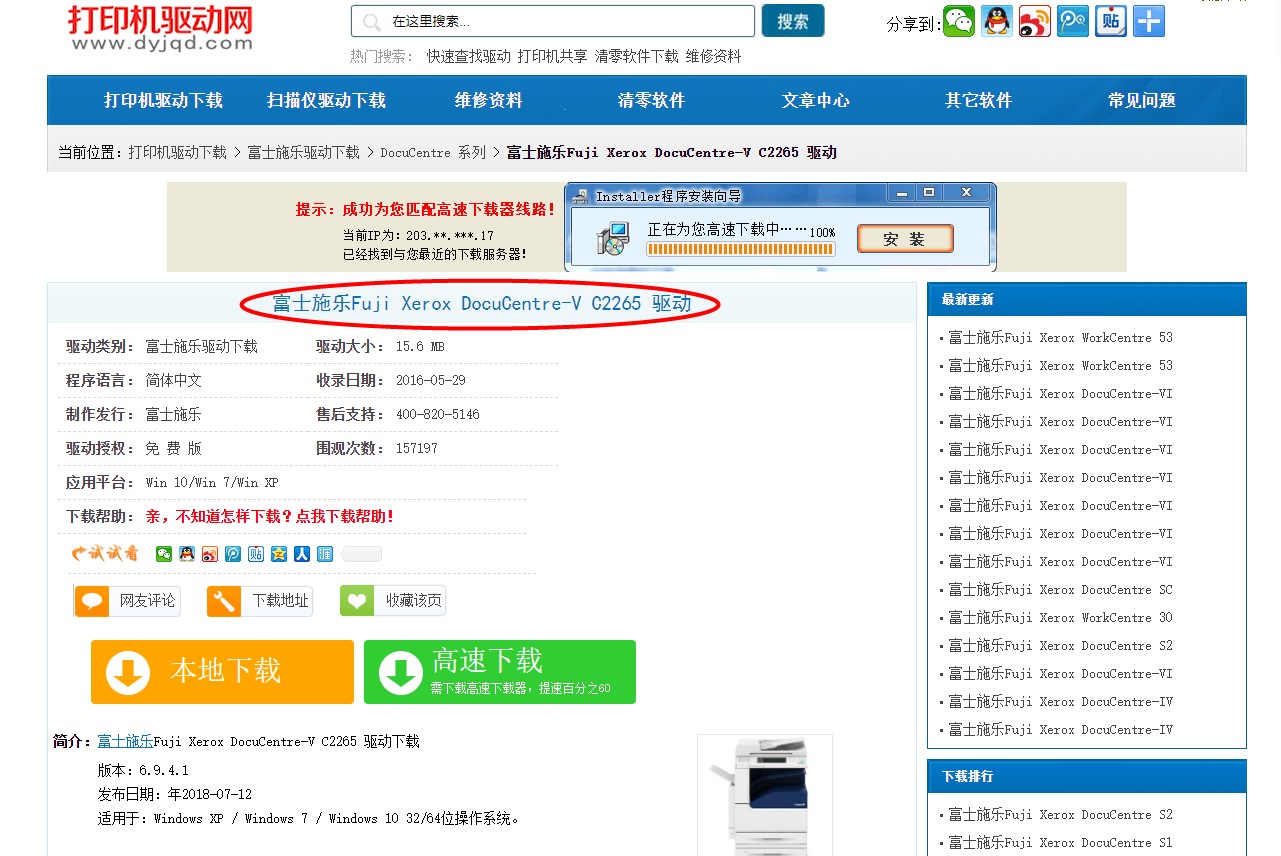Open sidebar link Fuji Xerox DocuCentre S1
Viewport: 1281px width, 856px height.
1061,843
